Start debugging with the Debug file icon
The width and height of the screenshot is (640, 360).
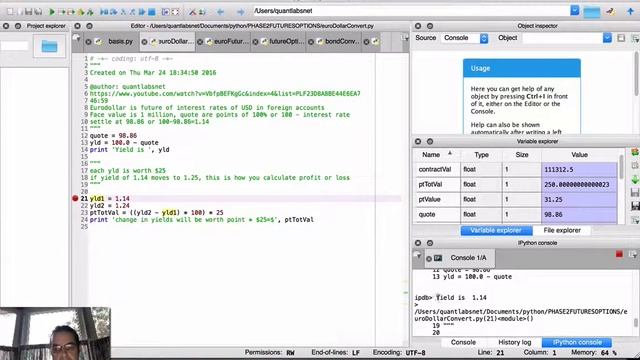[104, 12]
